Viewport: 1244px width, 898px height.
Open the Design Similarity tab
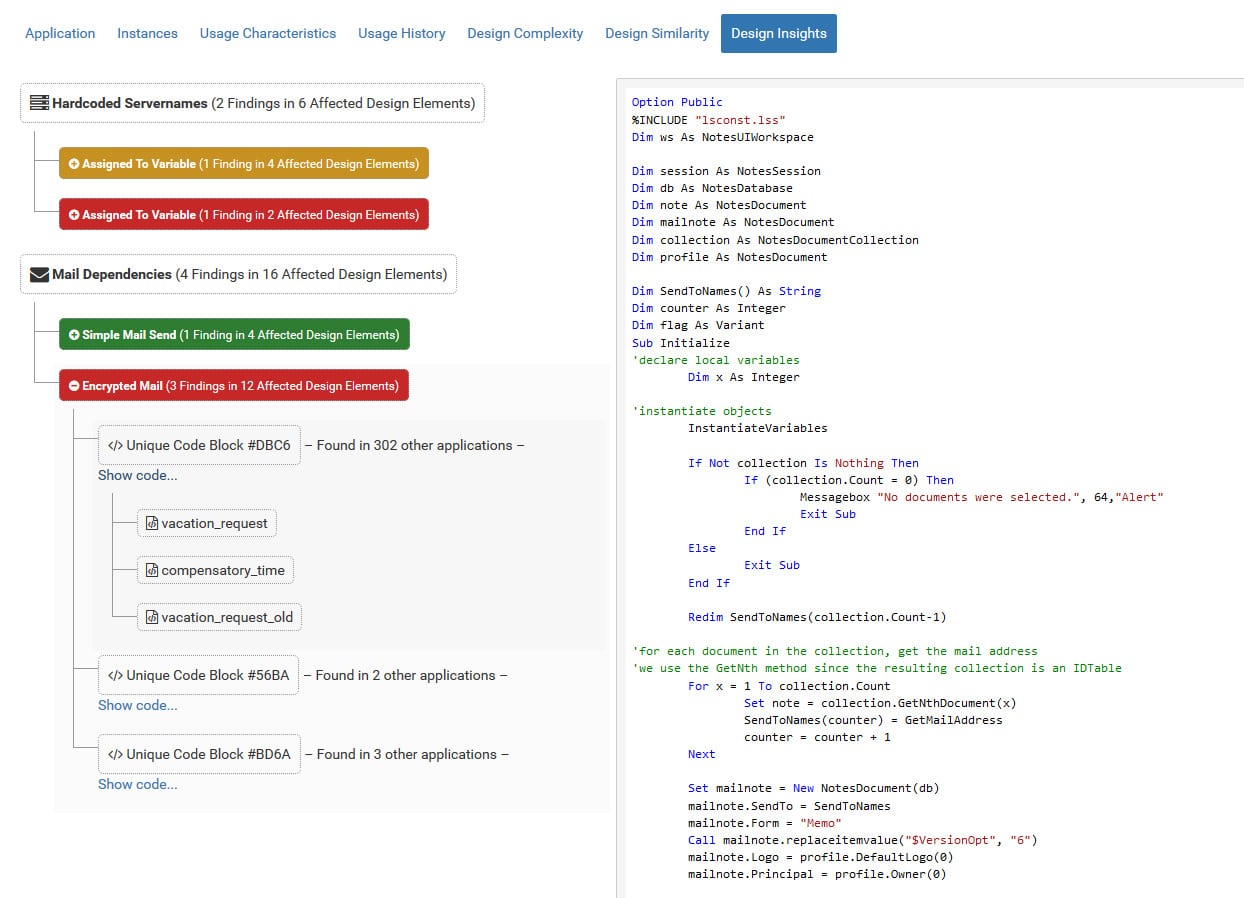656,33
